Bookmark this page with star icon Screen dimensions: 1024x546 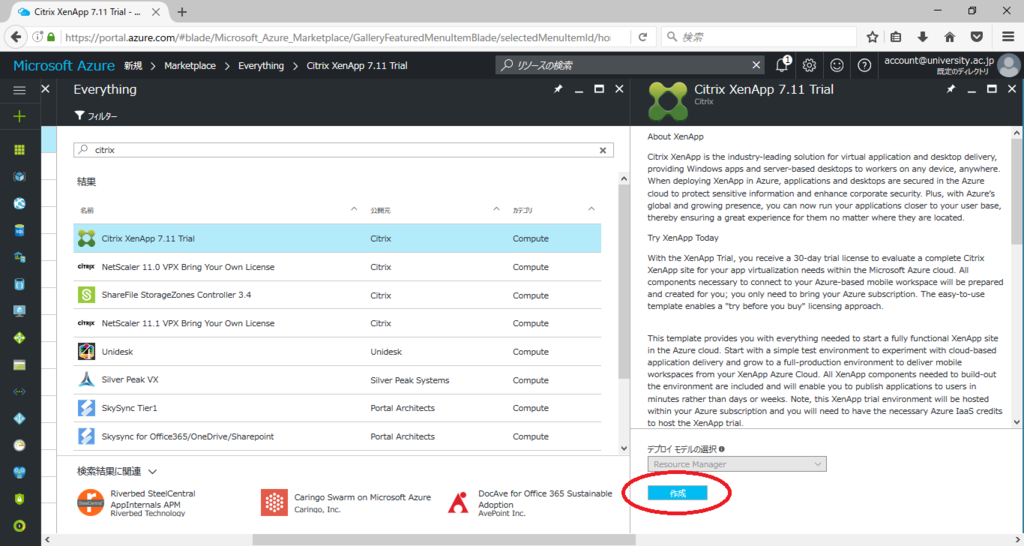tap(872, 37)
